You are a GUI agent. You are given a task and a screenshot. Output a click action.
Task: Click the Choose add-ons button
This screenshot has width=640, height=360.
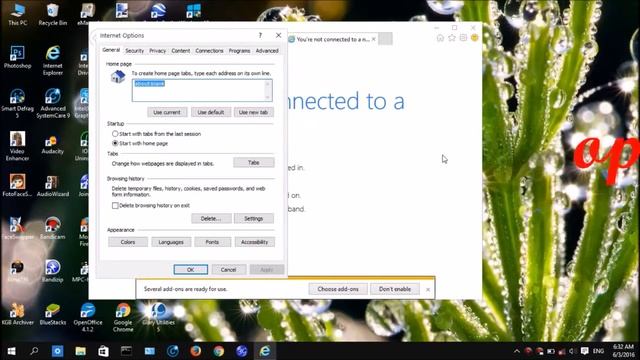point(338,289)
